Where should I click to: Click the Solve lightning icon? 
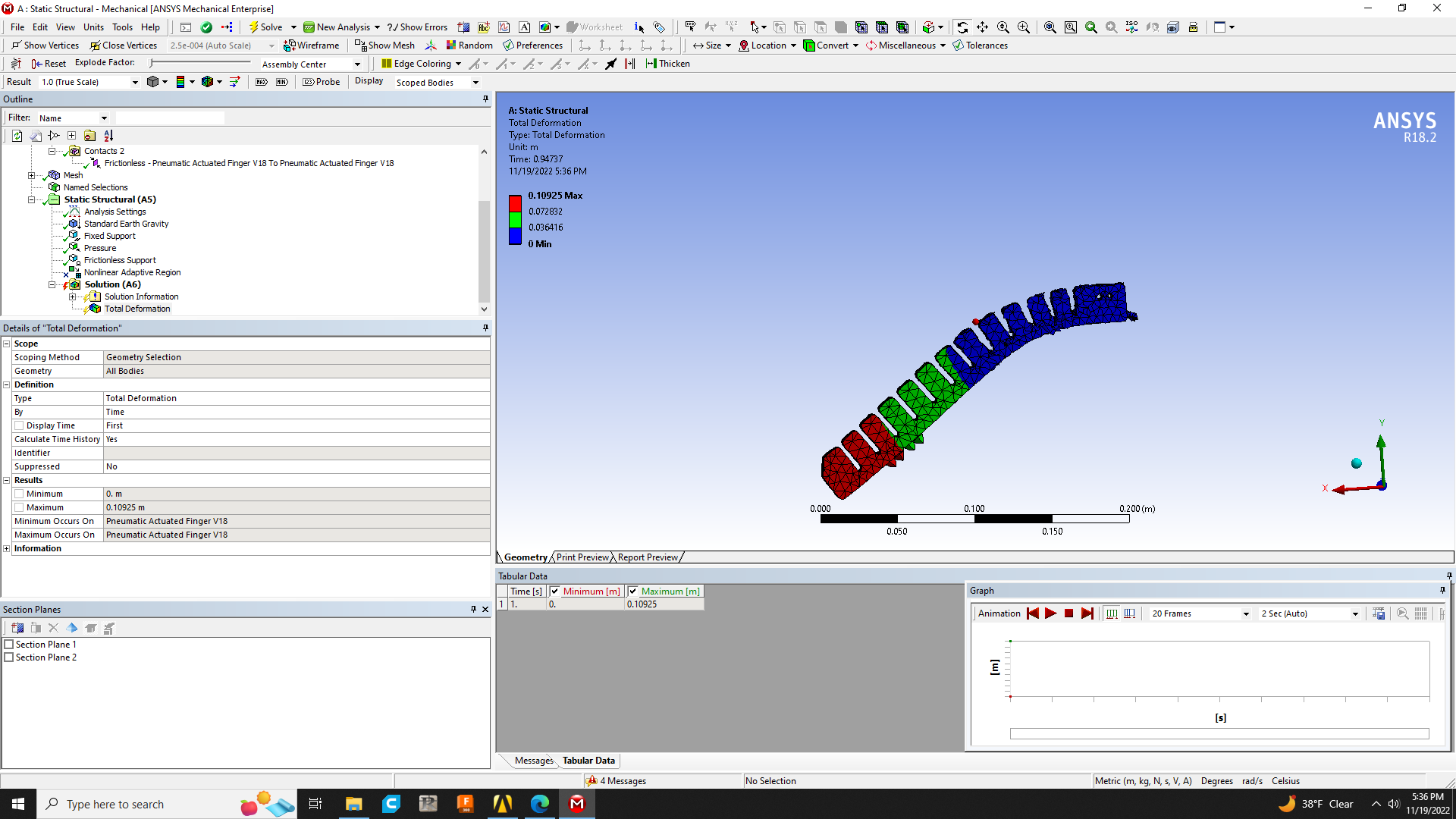pyautogui.click(x=255, y=27)
